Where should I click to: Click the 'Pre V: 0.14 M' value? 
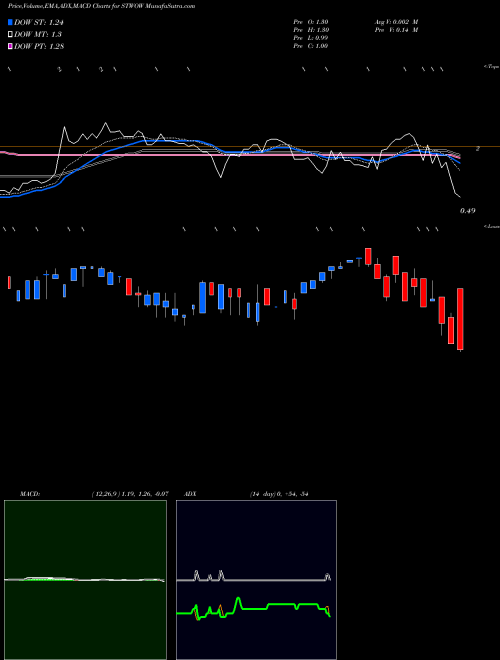click(396, 30)
